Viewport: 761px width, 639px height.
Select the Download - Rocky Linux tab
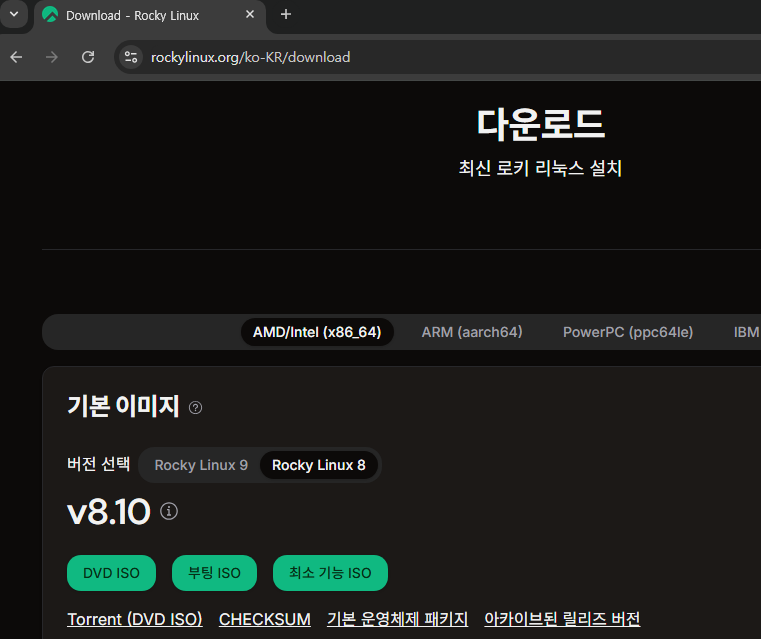[149, 16]
